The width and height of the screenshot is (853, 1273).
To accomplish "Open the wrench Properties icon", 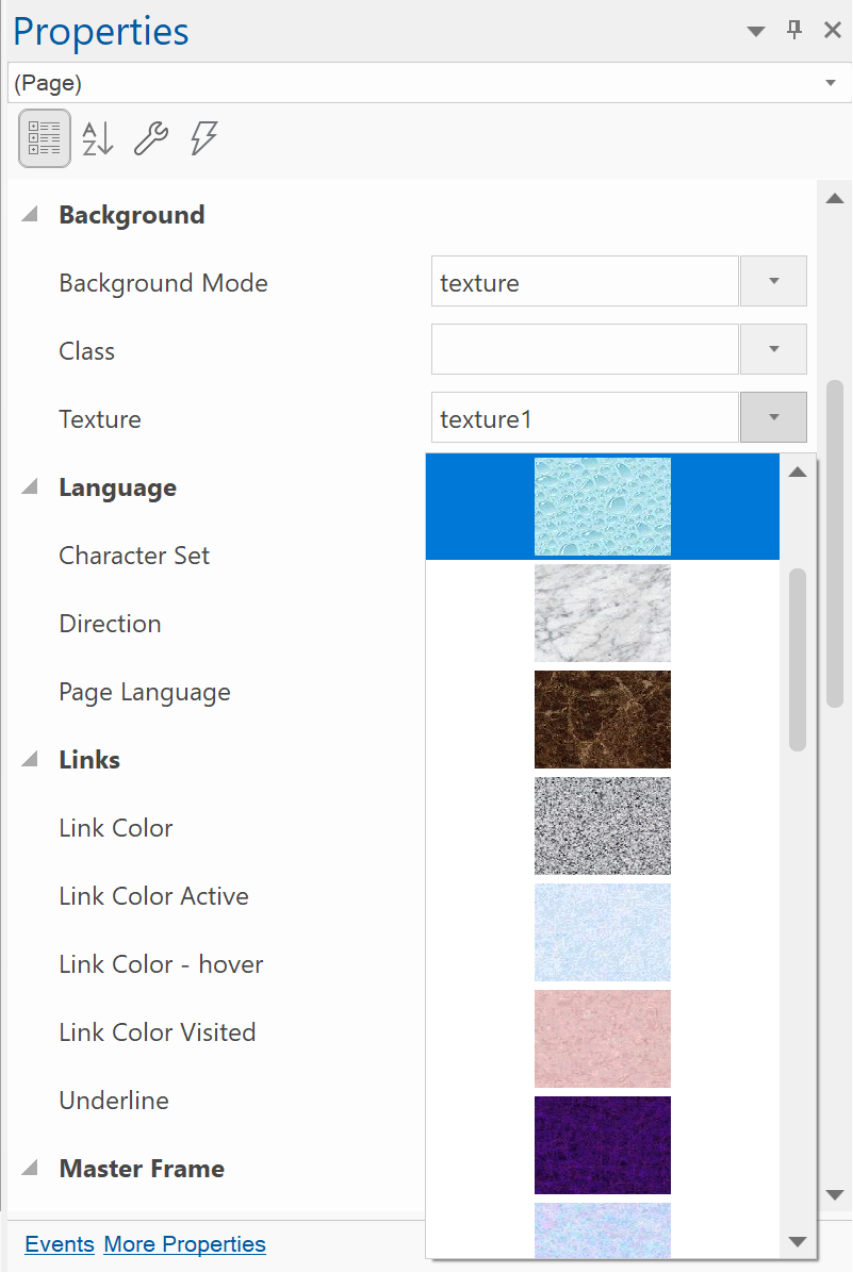I will click(151, 138).
